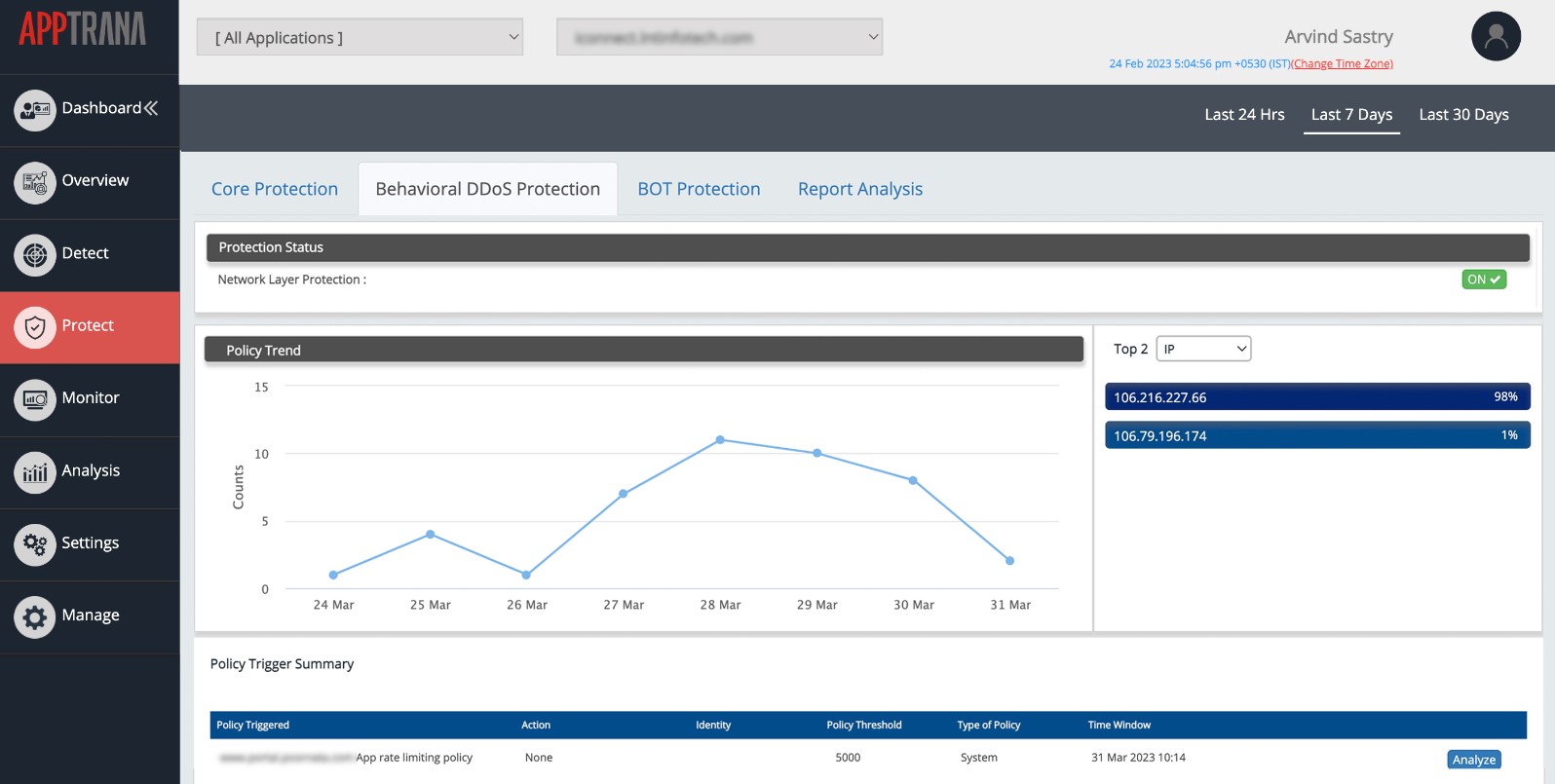Toggle Network Layer Protection ON switch
This screenshot has height=784, width=1555.
pos(1484,280)
